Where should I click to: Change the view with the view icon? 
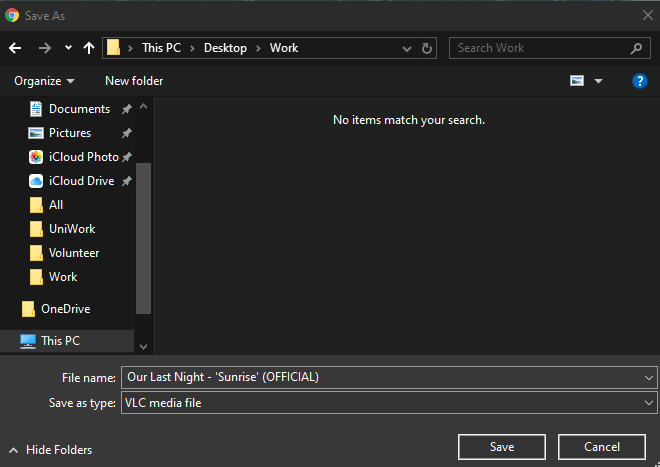(577, 80)
